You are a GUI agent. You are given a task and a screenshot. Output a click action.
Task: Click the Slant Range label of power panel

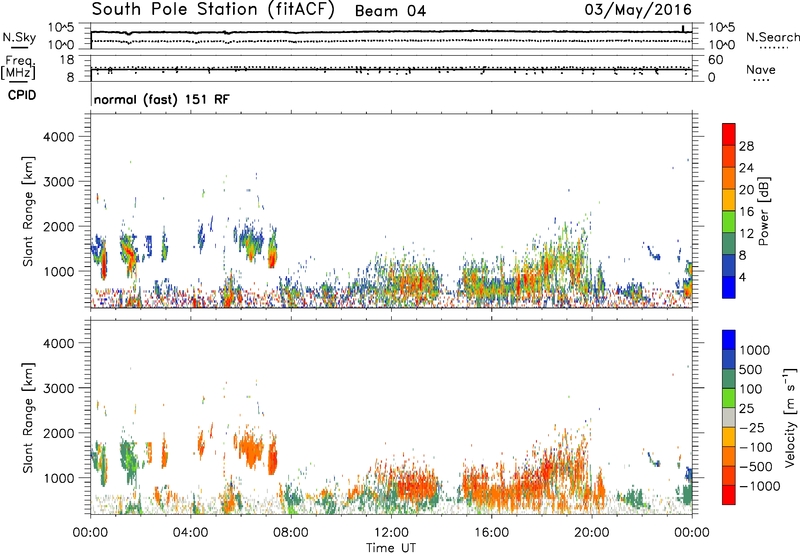tap(28, 211)
